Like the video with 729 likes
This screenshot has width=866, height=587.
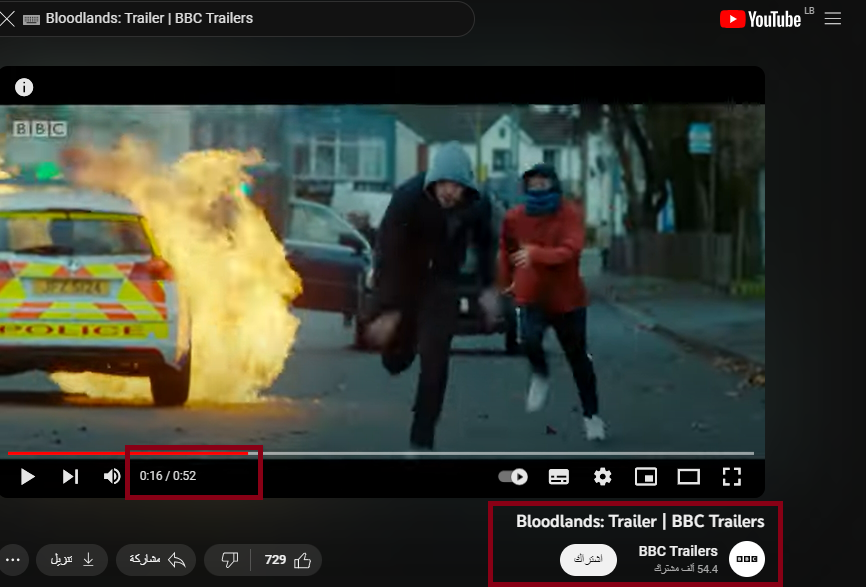click(x=288, y=560)
